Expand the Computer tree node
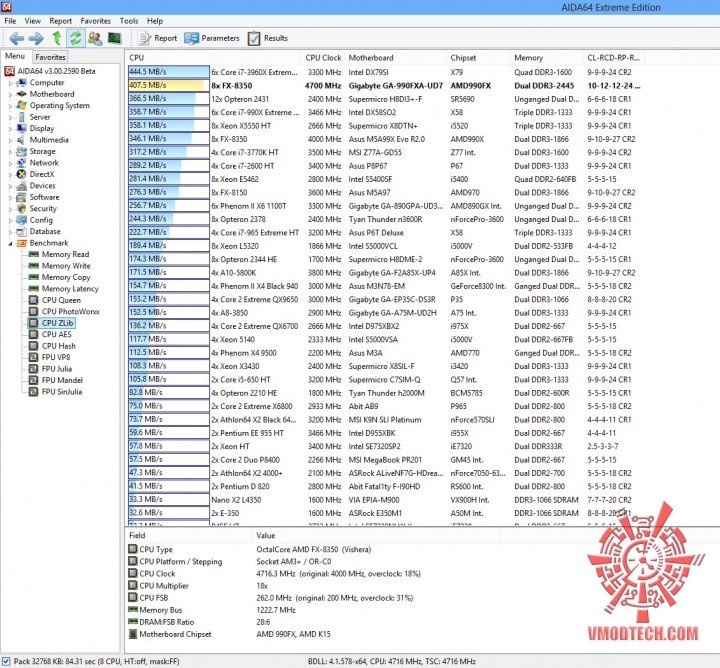Viewport: 720px width, 668px height. [x=11, y=83]
